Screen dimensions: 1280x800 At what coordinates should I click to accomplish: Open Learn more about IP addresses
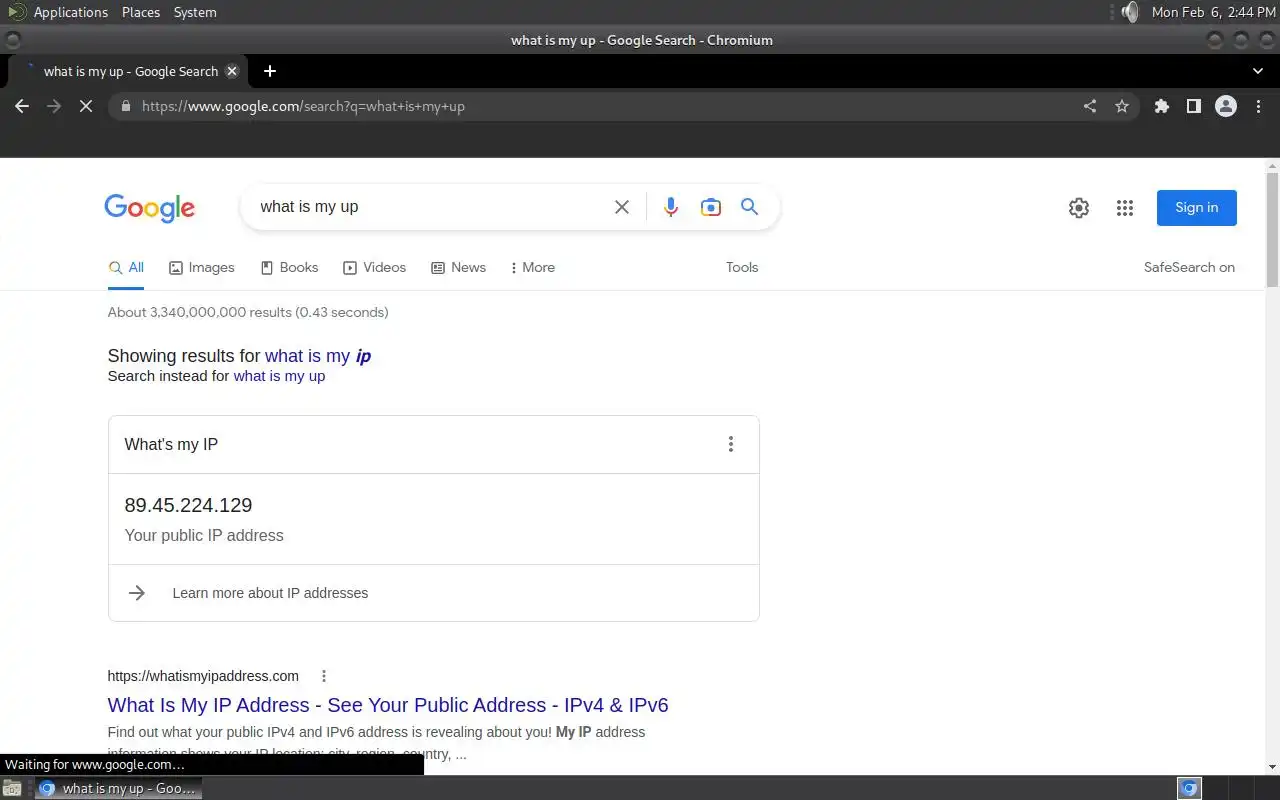(x=270, y=593)
